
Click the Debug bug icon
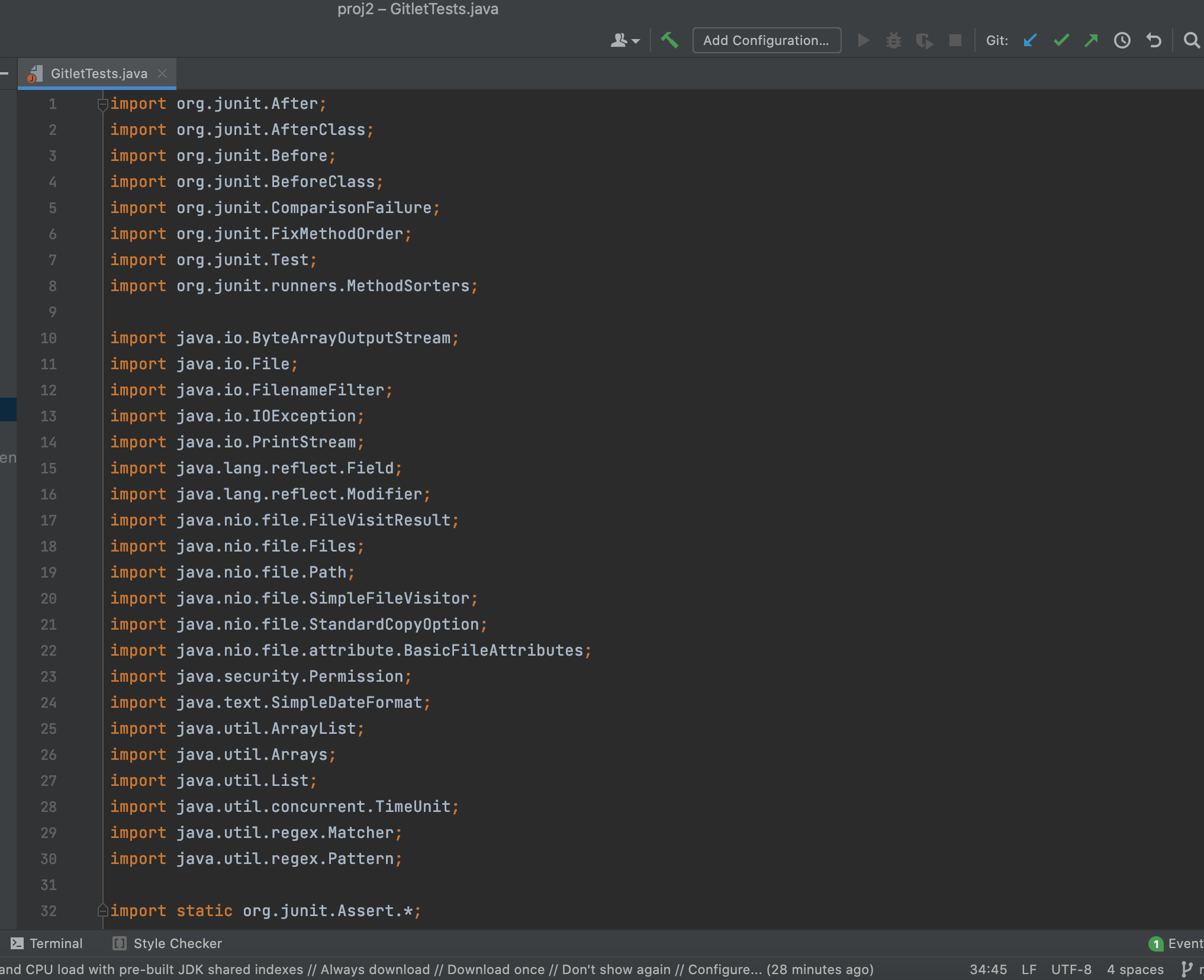[894, 40]
